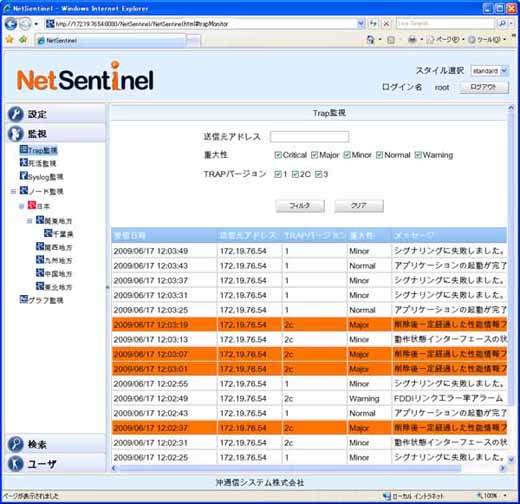Open the 検索 accordion section
520x504 pixels.
point(56,444)
